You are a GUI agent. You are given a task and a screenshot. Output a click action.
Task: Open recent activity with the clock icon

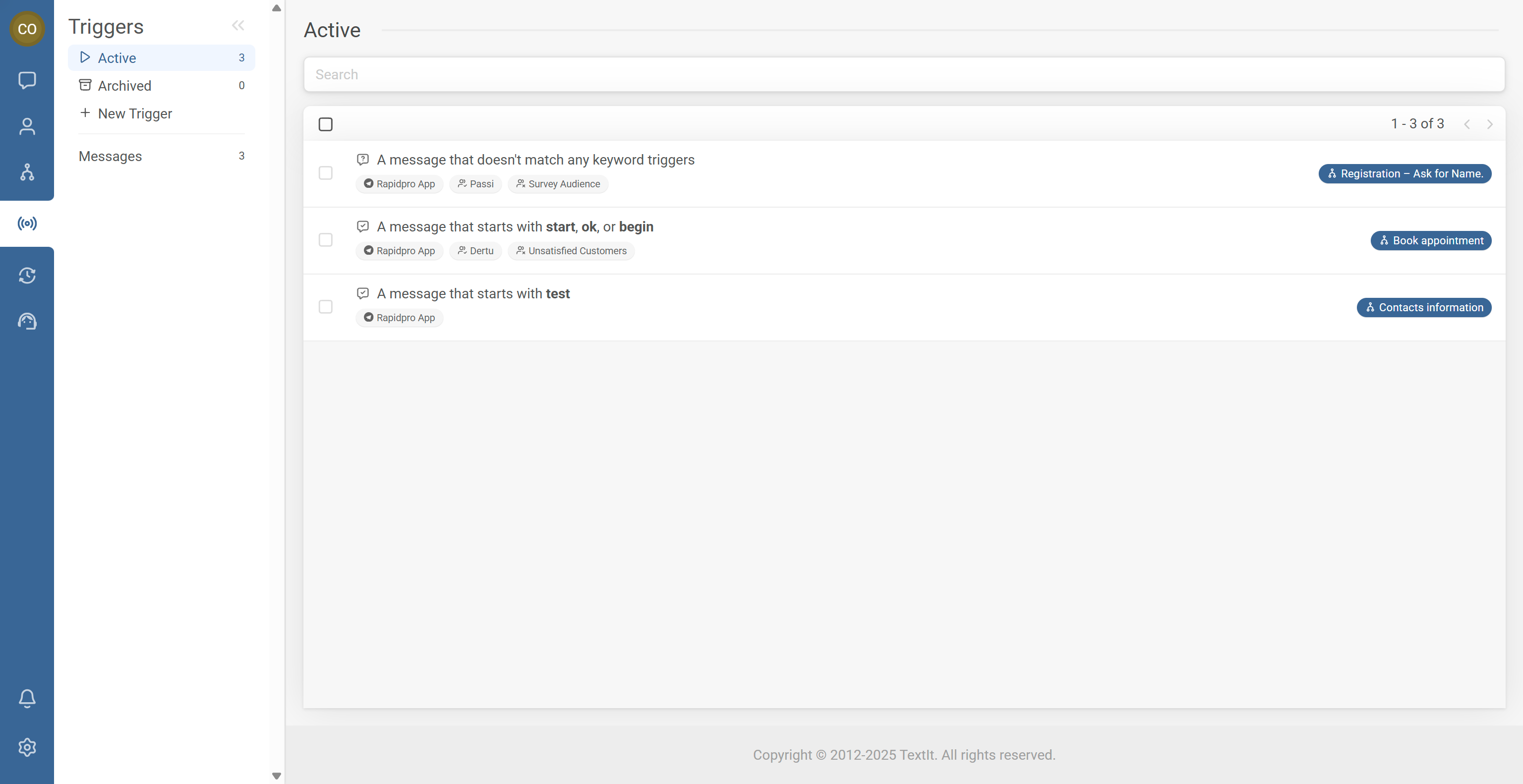27,276
